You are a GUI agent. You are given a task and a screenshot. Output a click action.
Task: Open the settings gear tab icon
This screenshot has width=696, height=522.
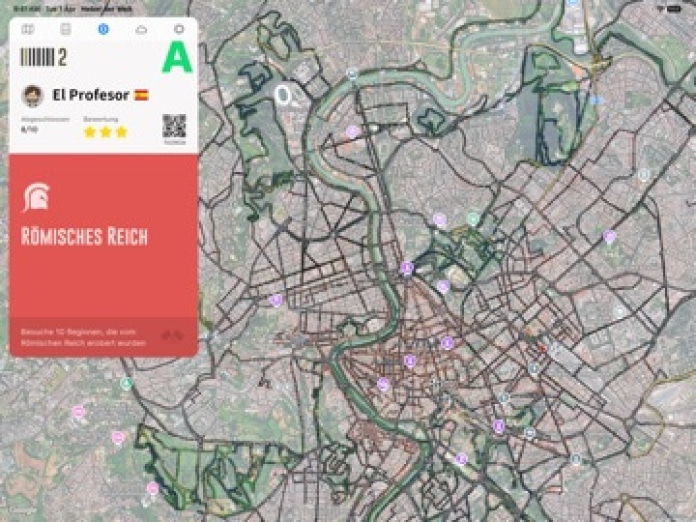(x=179, y=29)
